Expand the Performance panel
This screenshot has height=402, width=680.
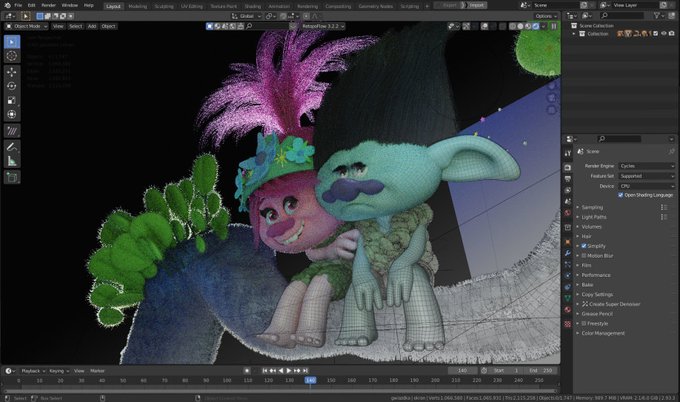(596, 275)
